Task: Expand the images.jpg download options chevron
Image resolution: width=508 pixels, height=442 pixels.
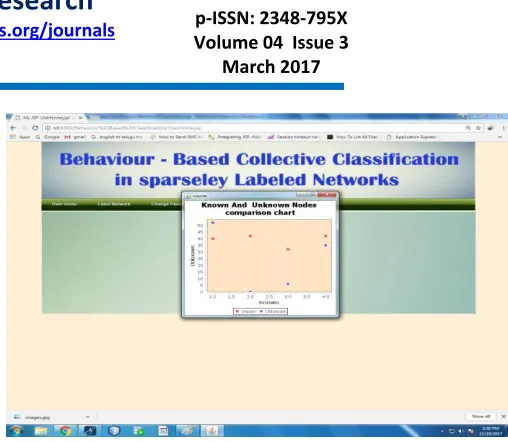Action: pos(87,417)
